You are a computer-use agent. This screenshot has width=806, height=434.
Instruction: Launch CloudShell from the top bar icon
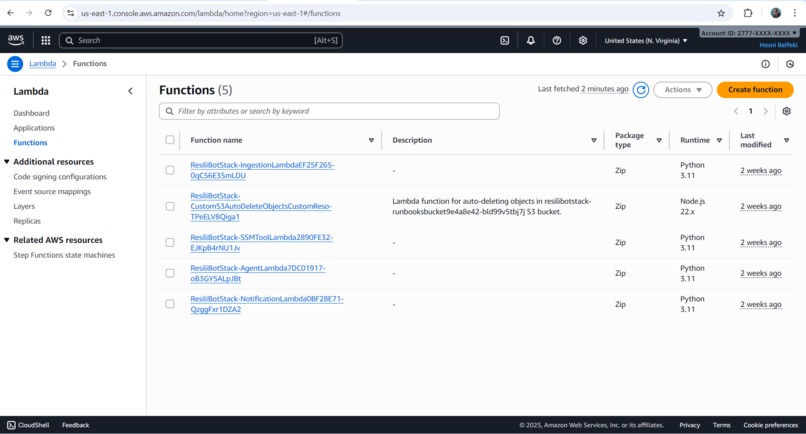point(505,40)
